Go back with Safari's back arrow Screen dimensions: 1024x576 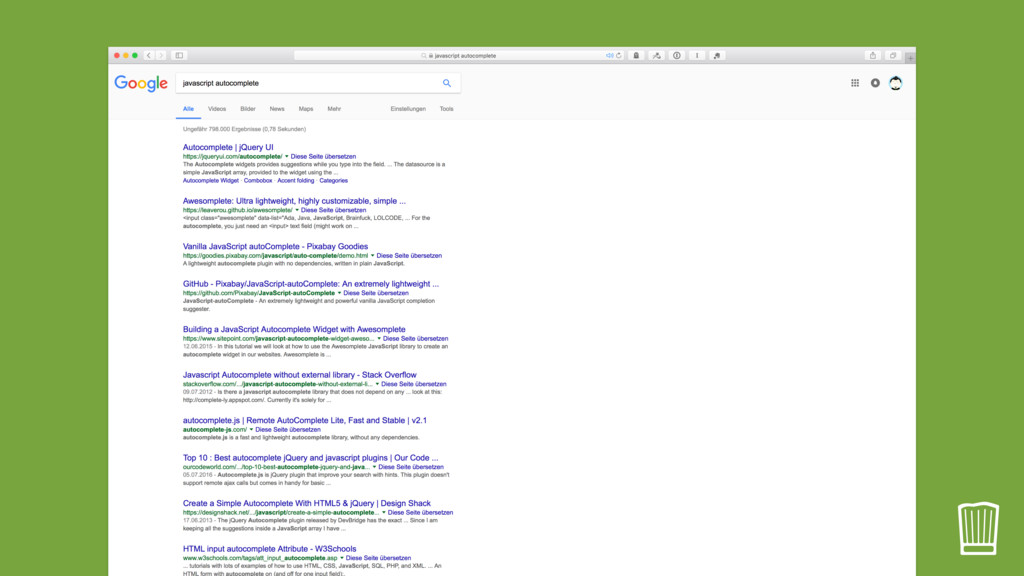click(149, 56)
